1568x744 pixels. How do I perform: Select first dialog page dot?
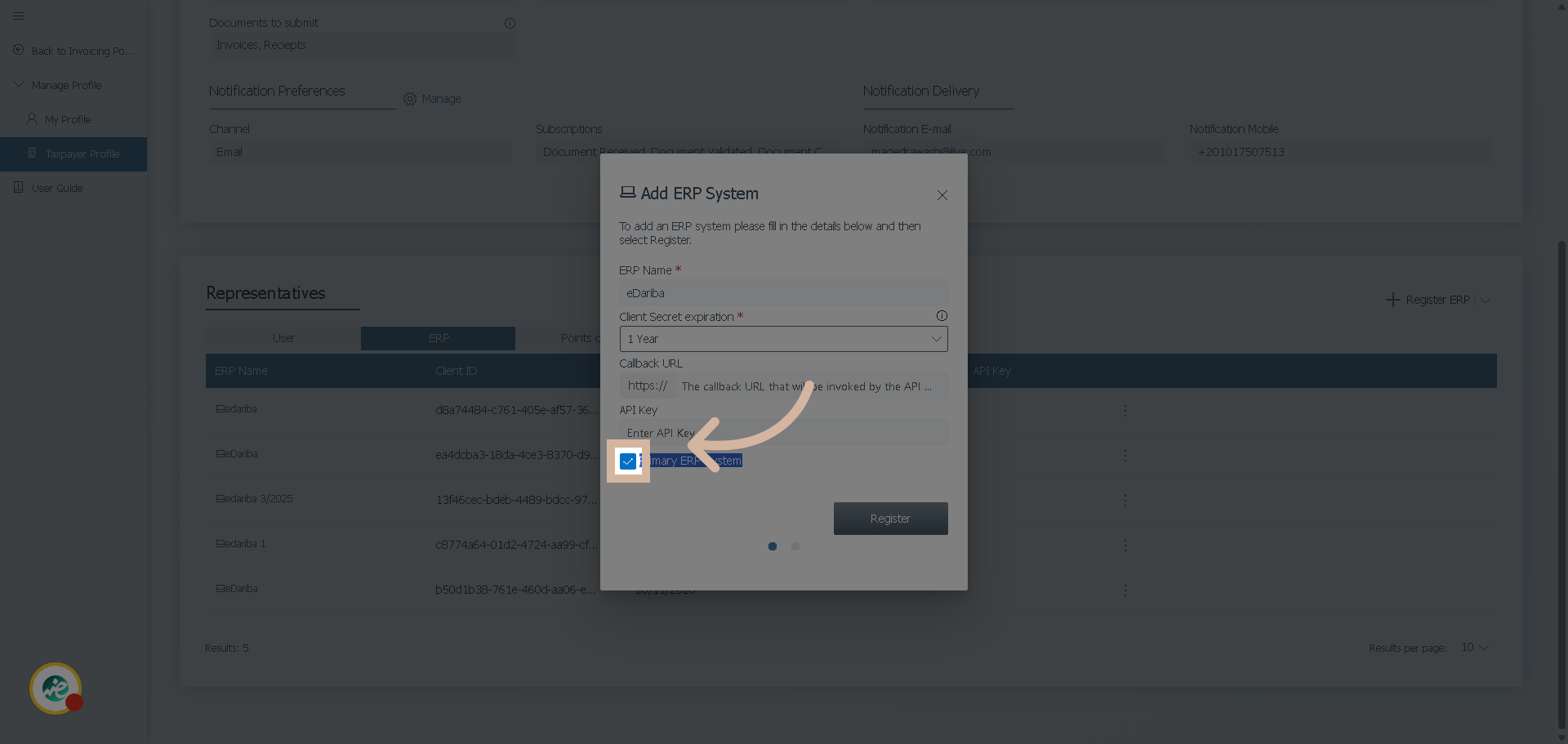click(773, 546)
